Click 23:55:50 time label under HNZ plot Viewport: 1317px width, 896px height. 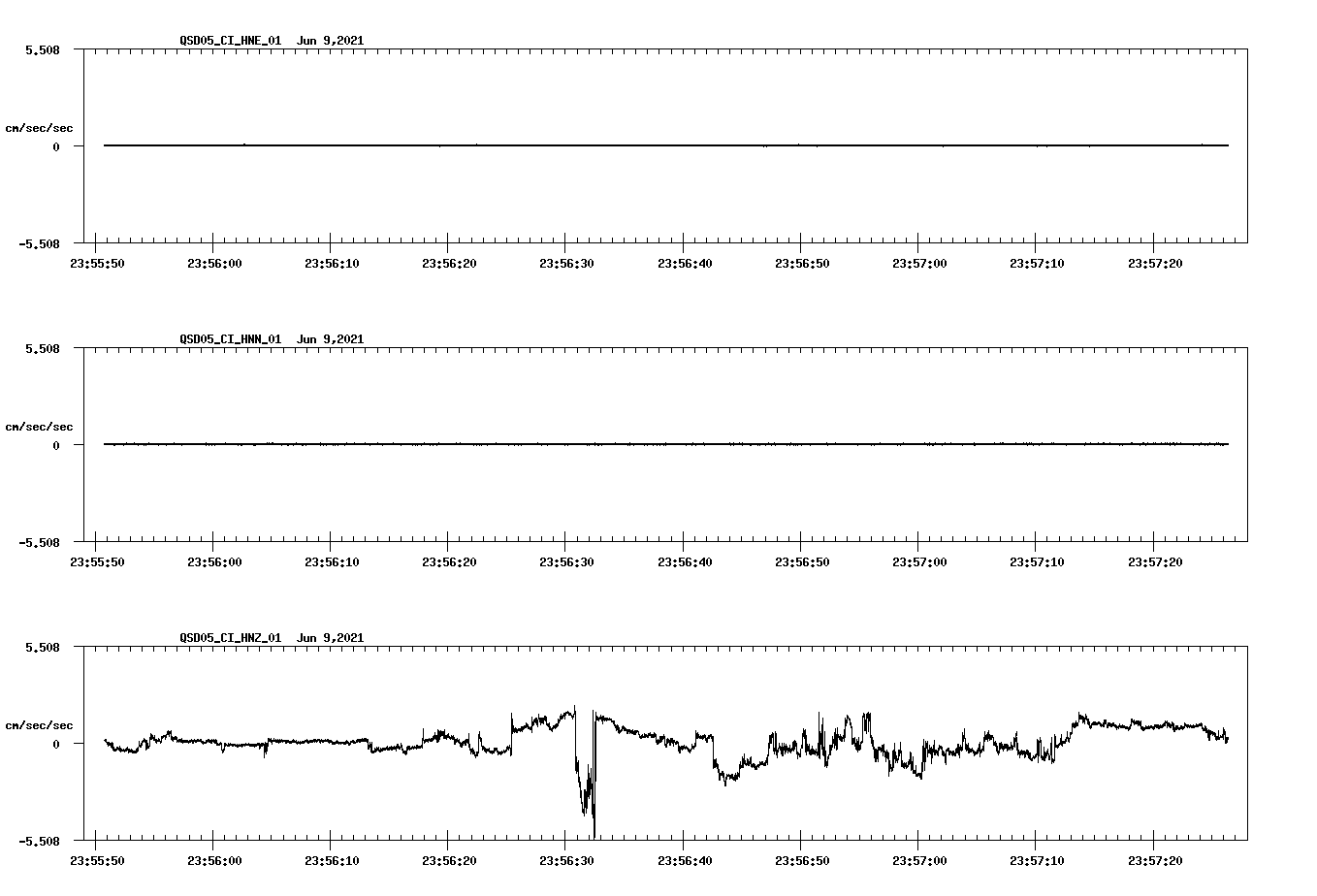click(x=96, y=860)
